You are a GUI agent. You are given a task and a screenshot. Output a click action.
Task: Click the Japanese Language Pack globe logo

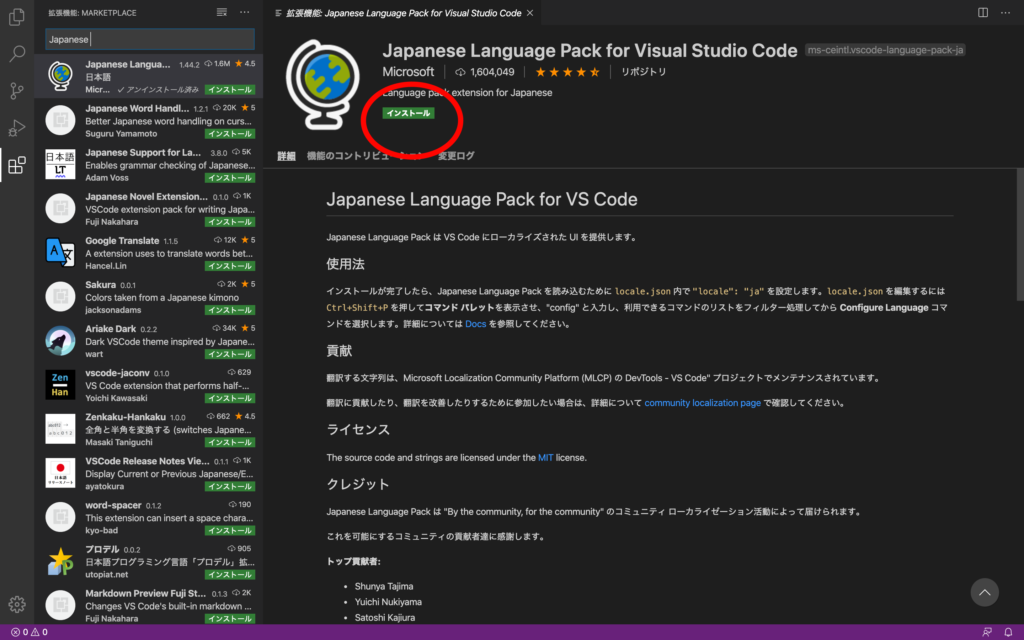(x=322, y=84)
